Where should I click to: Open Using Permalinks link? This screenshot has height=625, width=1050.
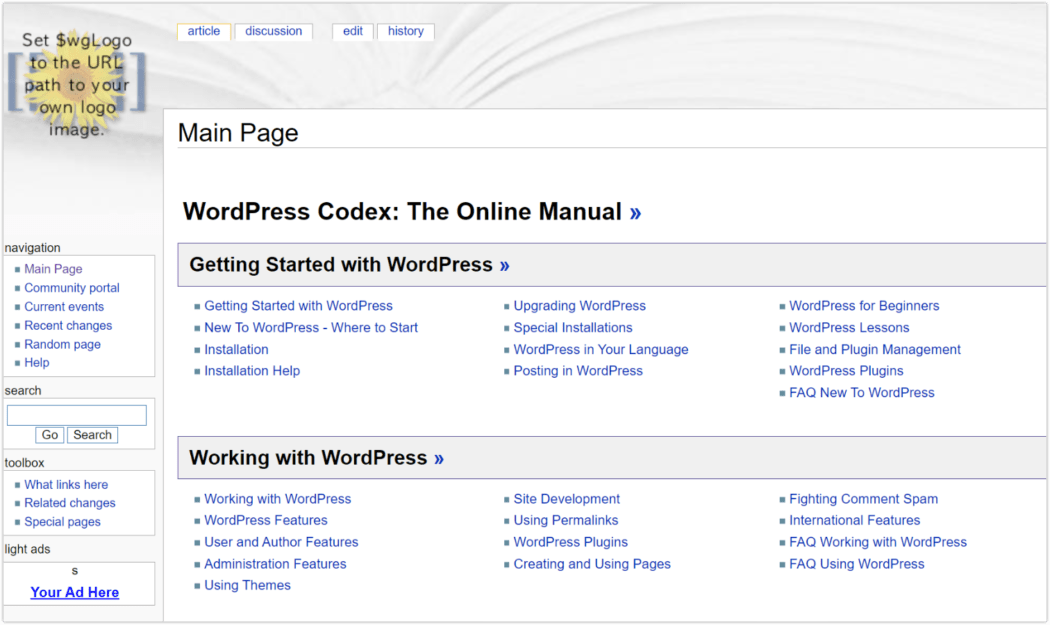(x=566, y=520)
